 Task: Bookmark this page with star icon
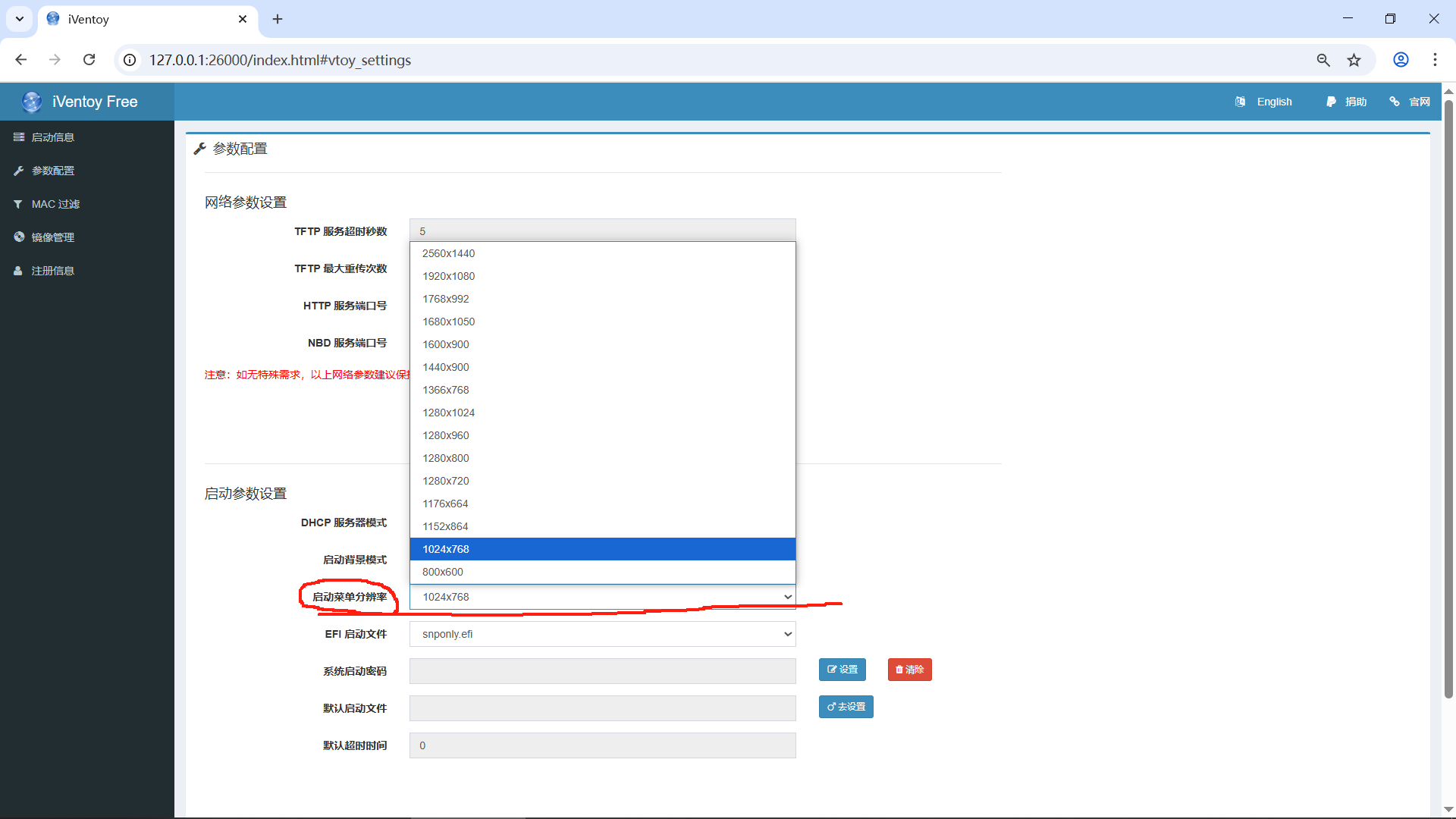[x=1354, y=60]
